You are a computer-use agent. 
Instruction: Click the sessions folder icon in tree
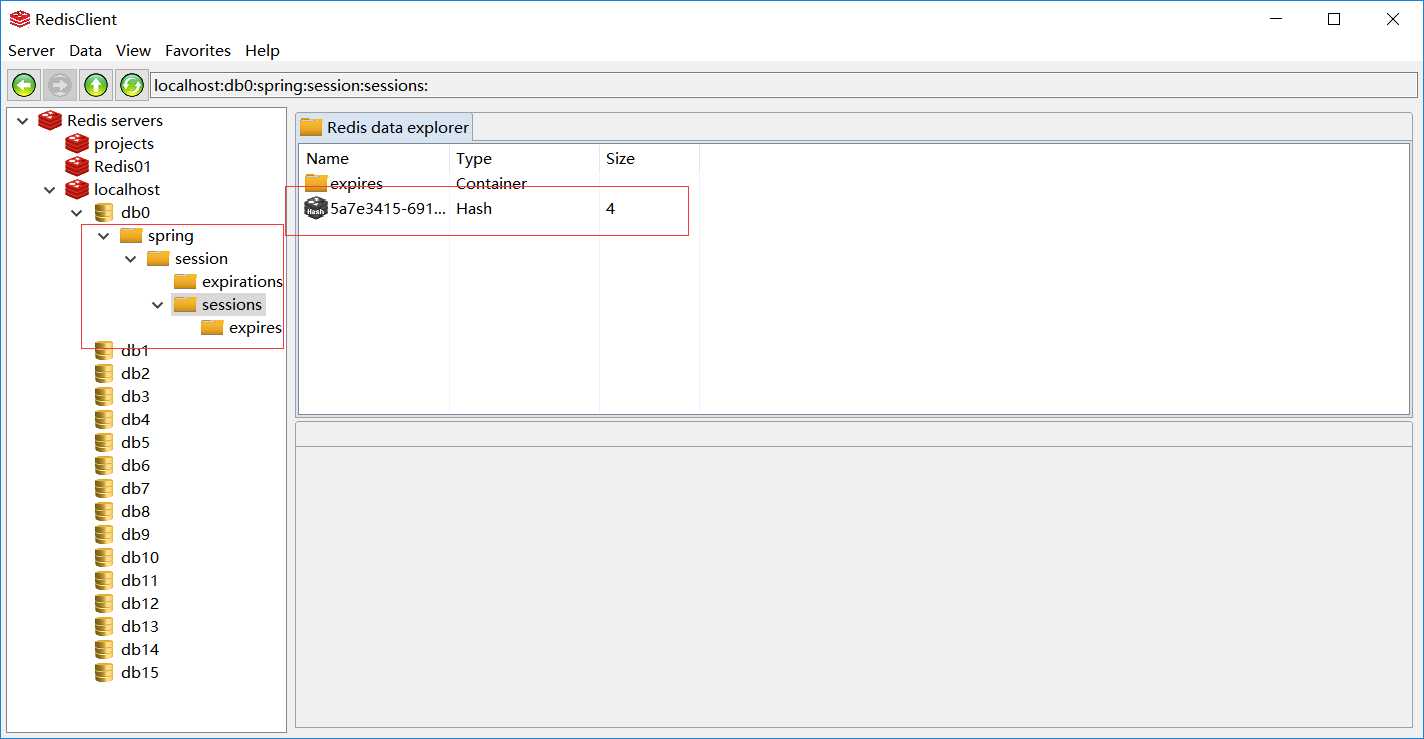(185, 305)
